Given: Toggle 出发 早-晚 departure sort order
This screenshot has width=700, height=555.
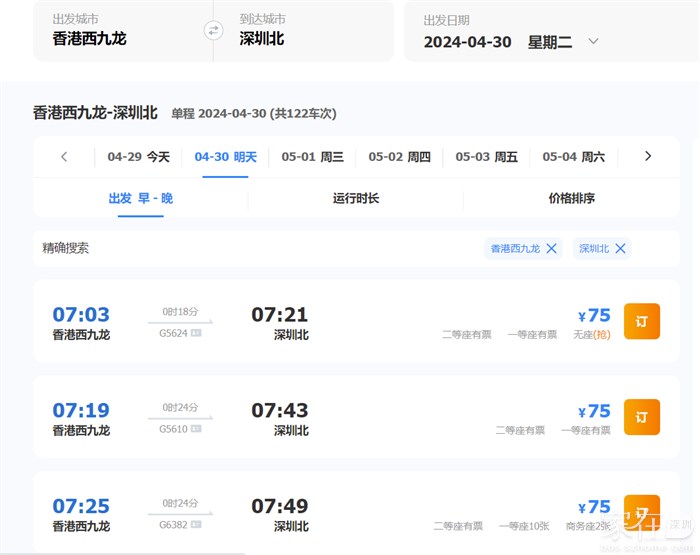Looking at the screenshot, I should click(x=140, y=198).
